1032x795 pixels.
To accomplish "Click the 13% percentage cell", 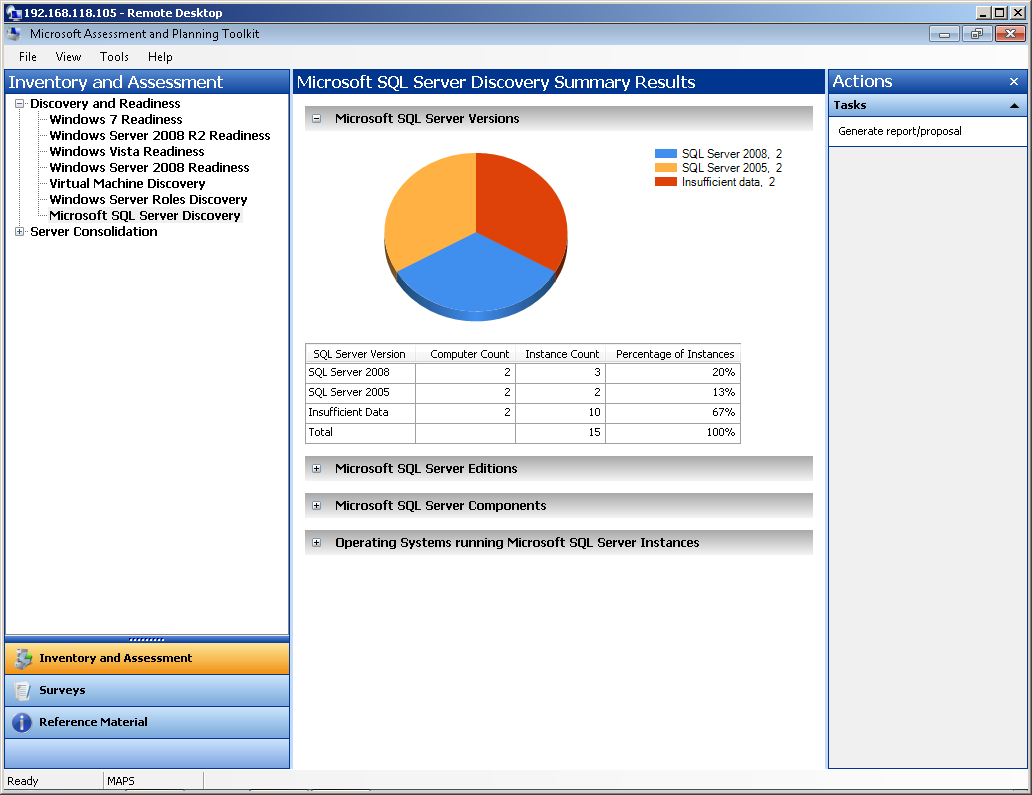I will click(673, 392).
